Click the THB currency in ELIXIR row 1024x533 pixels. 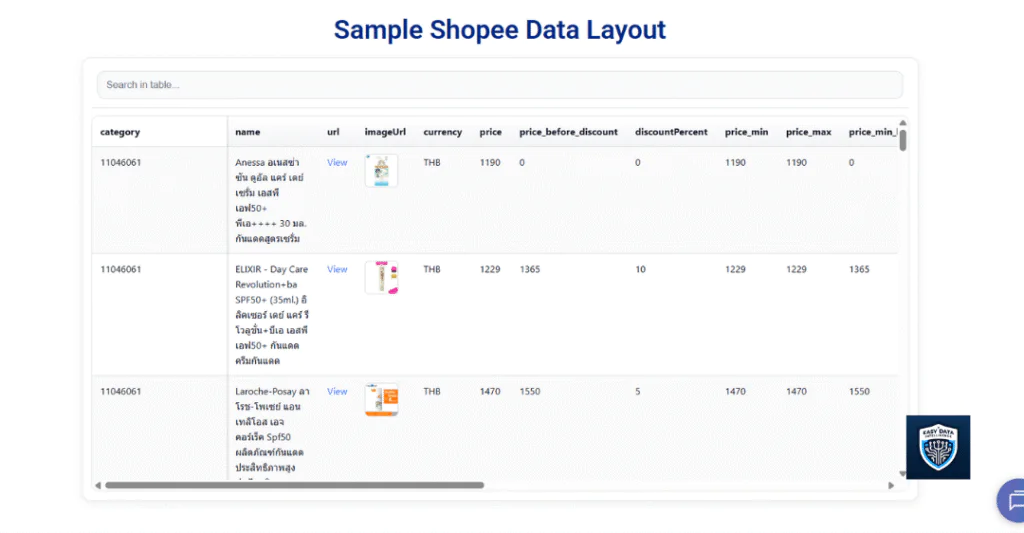pyautogui.click(x=432, y=269)
